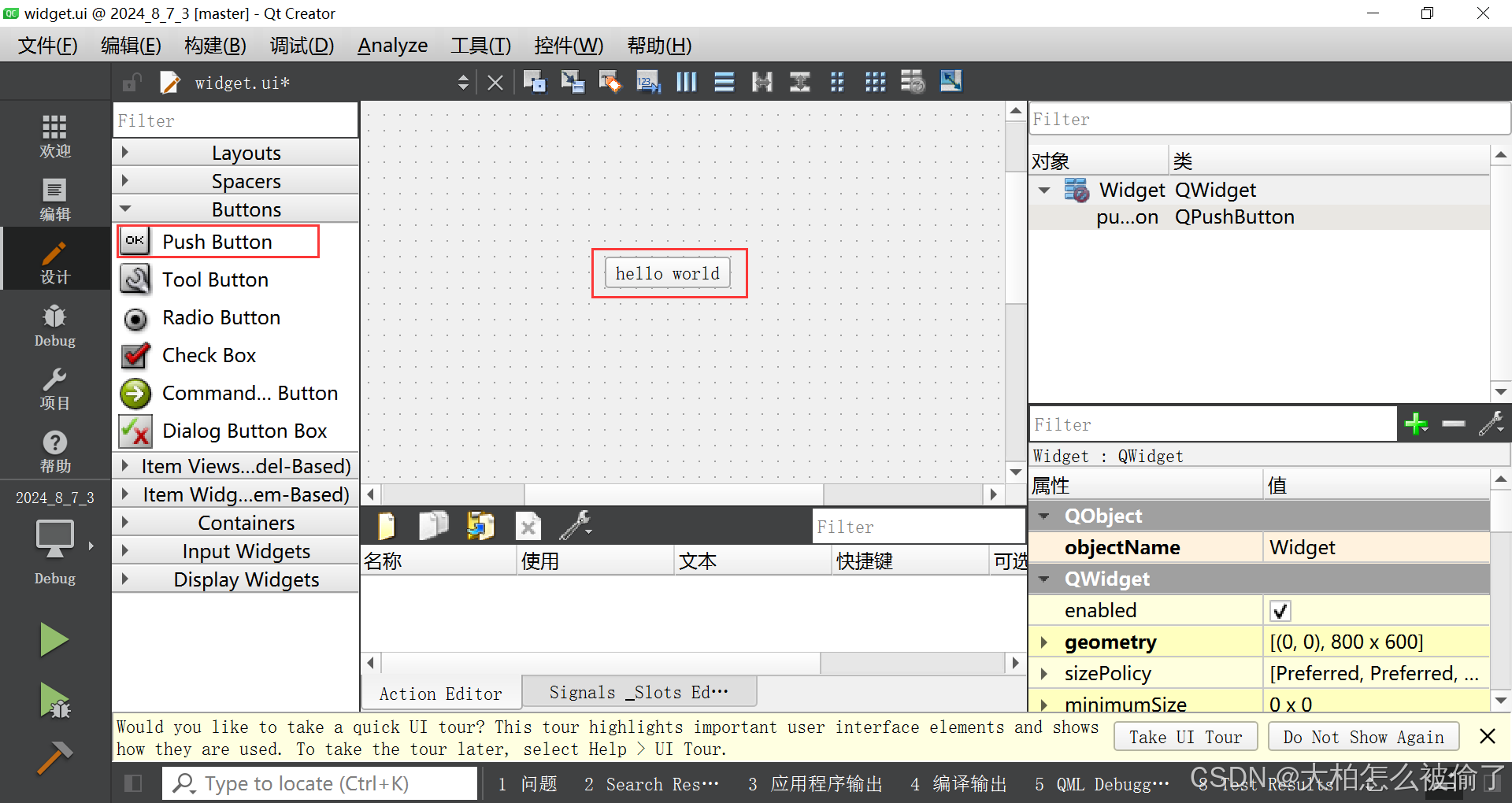Click Take UI Tour button
The height and width of the screenshot is (803, 1512).
tap(1185, 737)
